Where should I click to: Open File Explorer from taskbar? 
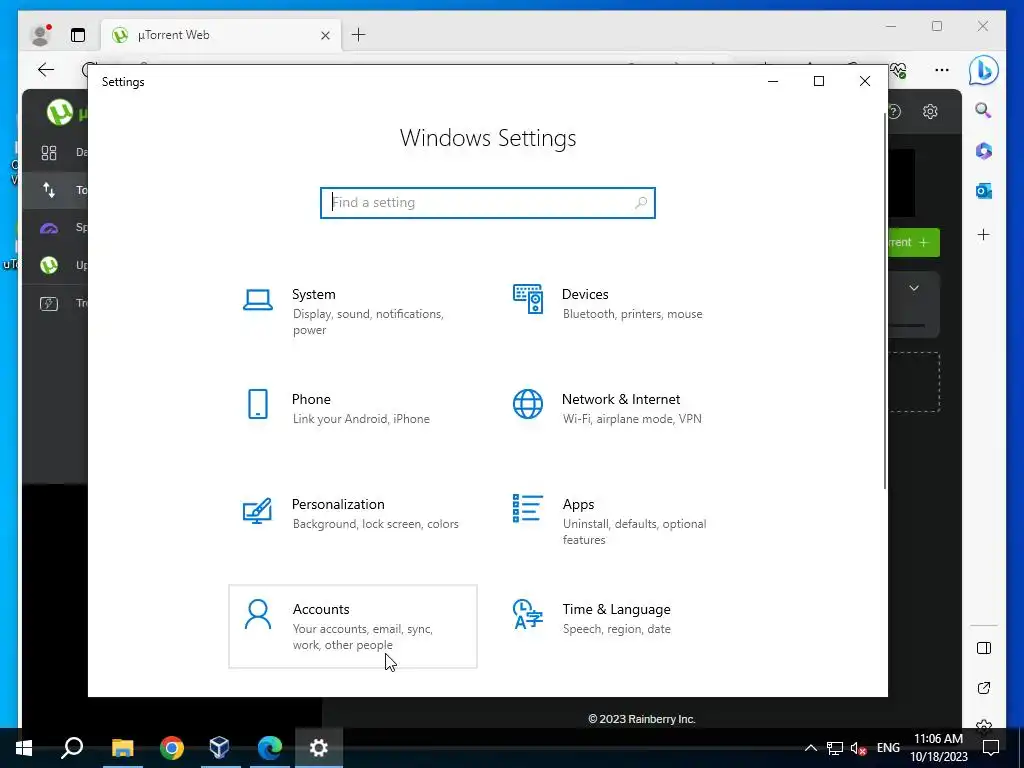(x=122, y=748)
